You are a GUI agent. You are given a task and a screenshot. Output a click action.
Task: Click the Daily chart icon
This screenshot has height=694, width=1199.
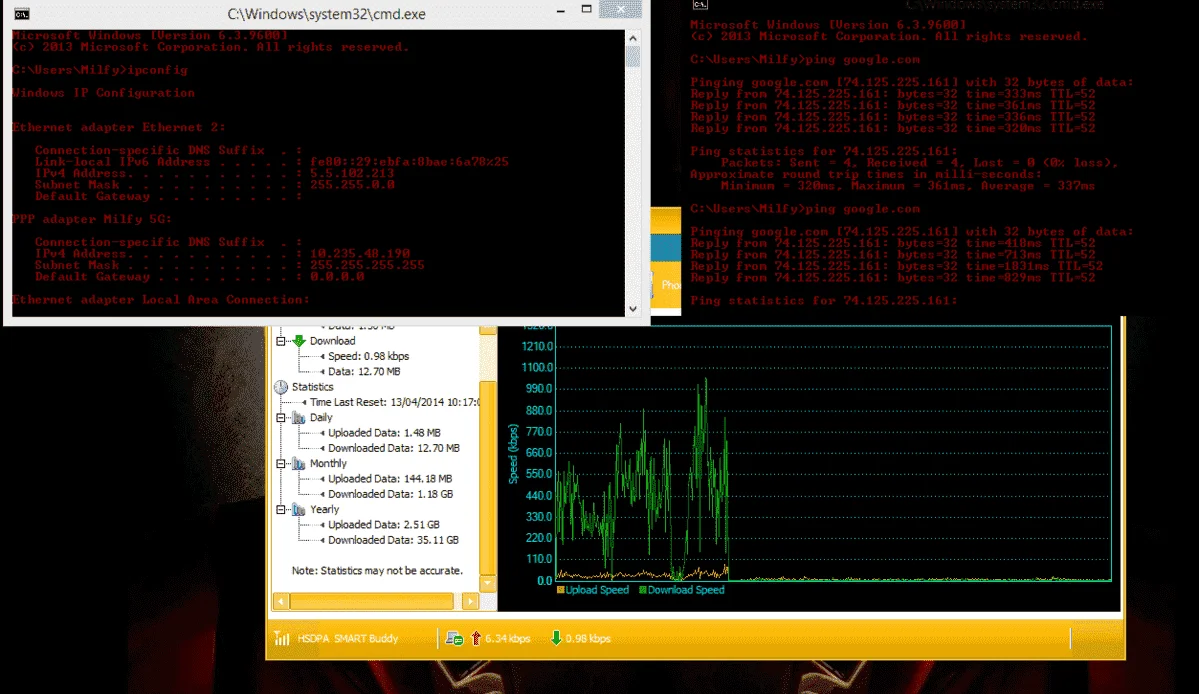point(299,417)
